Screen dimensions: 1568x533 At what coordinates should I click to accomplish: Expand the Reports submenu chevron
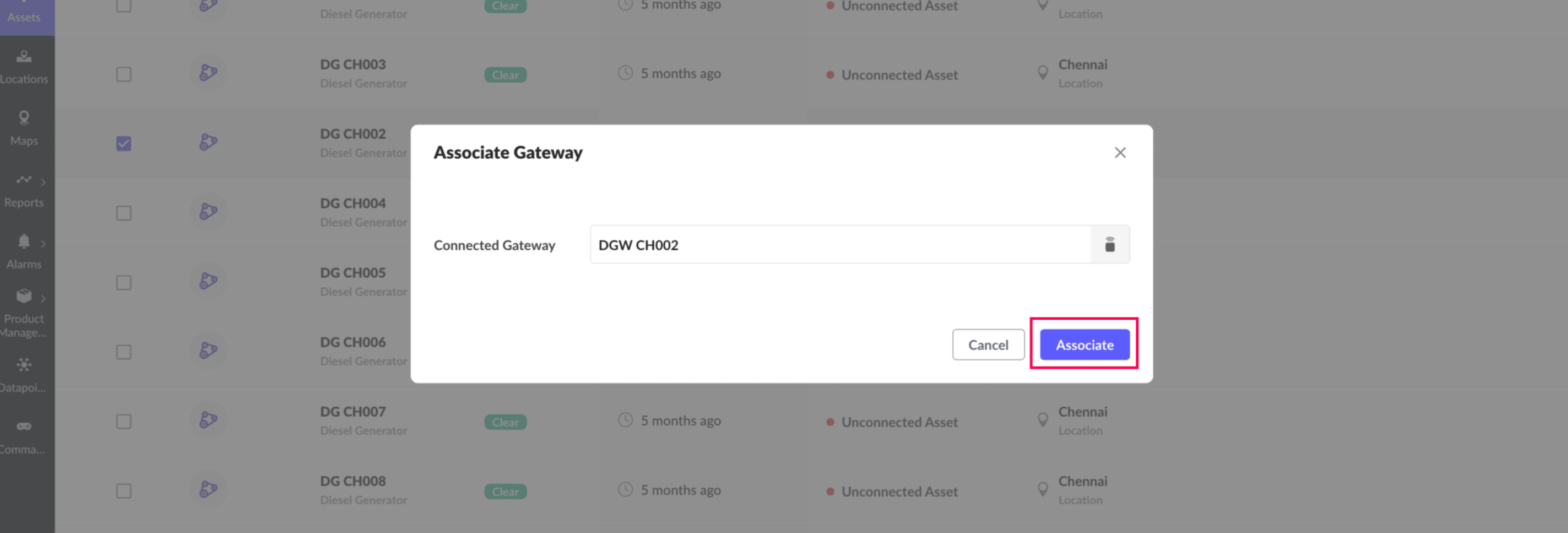(43, 181)
